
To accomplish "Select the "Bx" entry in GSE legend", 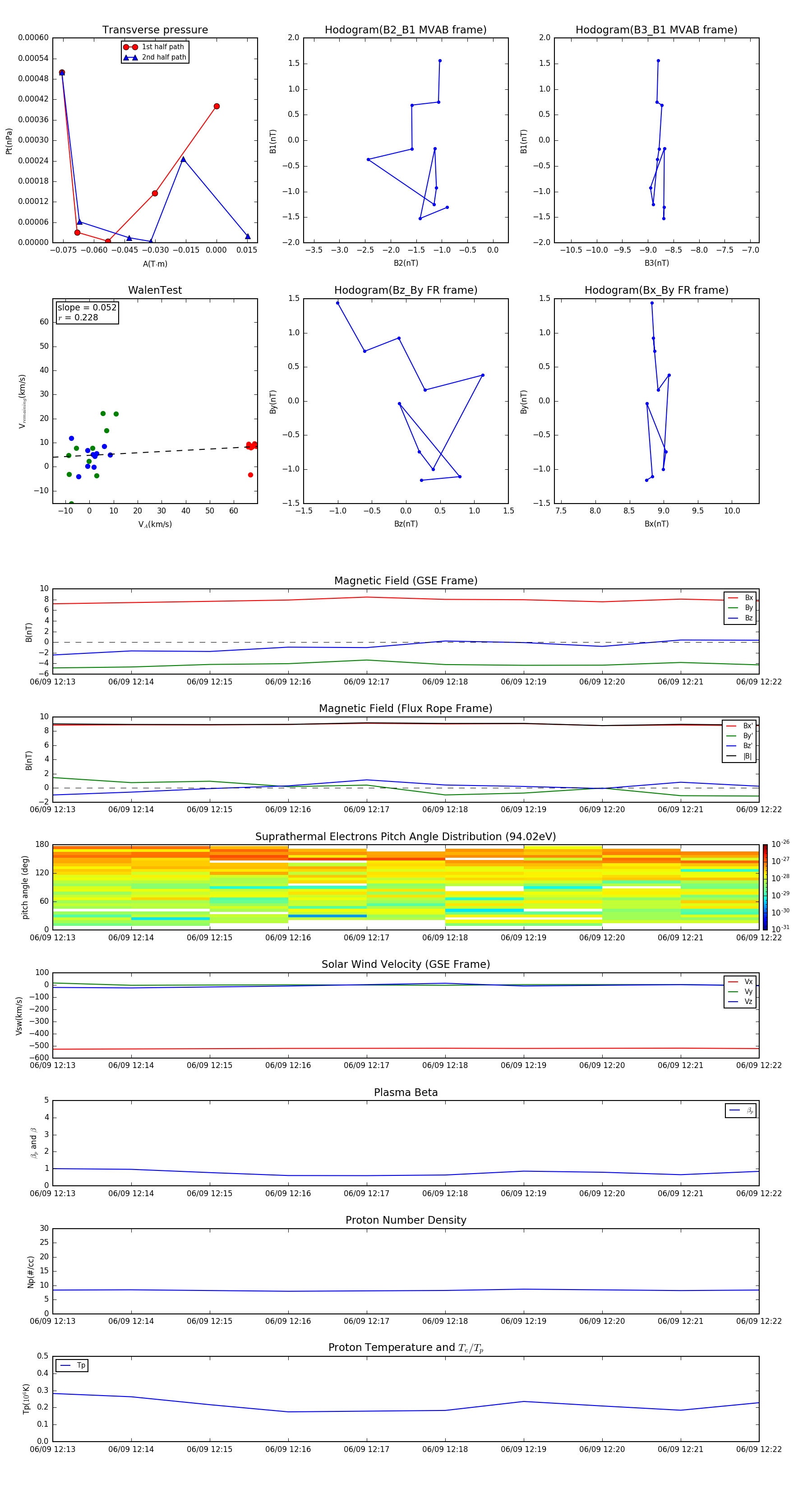I will coord(740,598).
